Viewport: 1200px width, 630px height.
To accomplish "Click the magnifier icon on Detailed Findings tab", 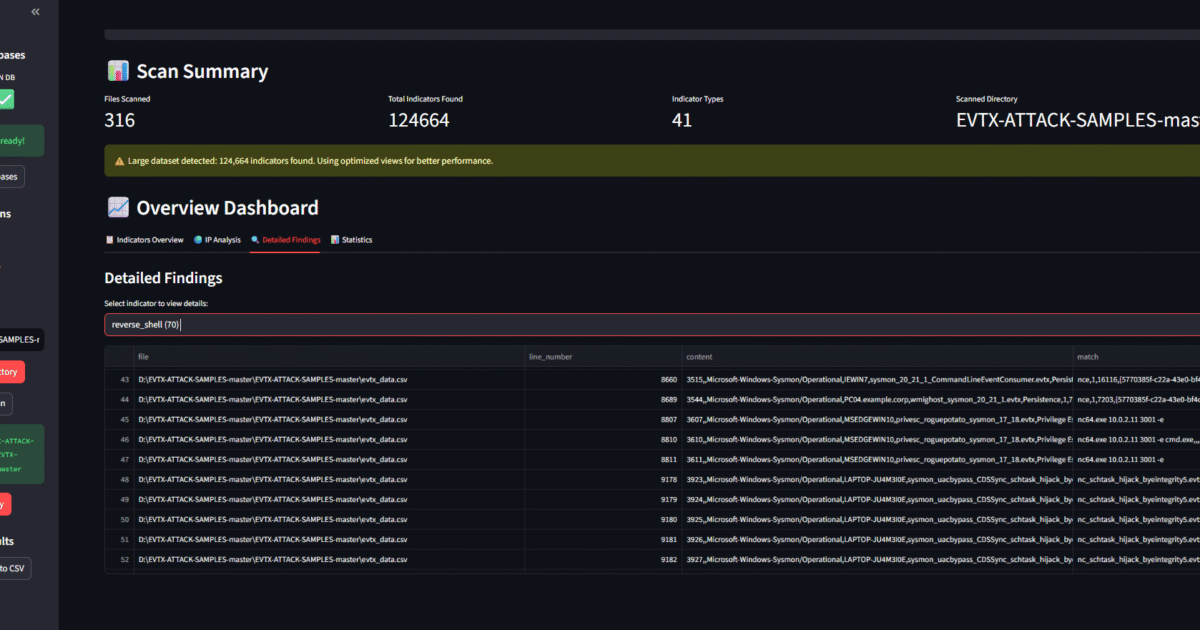I will point(255,240).
